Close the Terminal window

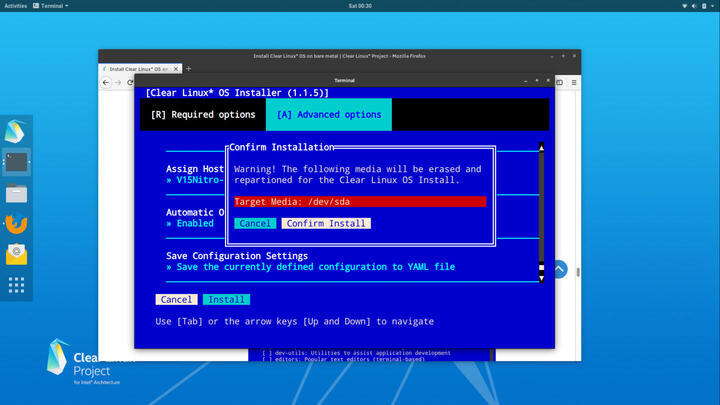pos(548,81)
